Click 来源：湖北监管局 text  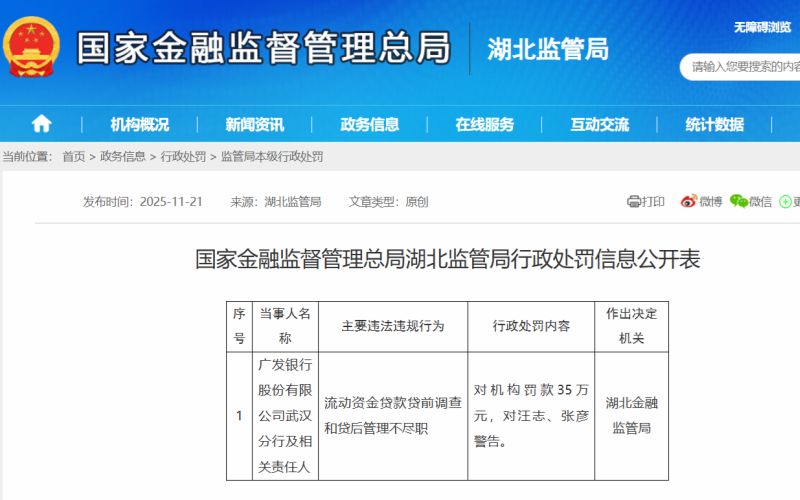tap(276, 202)
